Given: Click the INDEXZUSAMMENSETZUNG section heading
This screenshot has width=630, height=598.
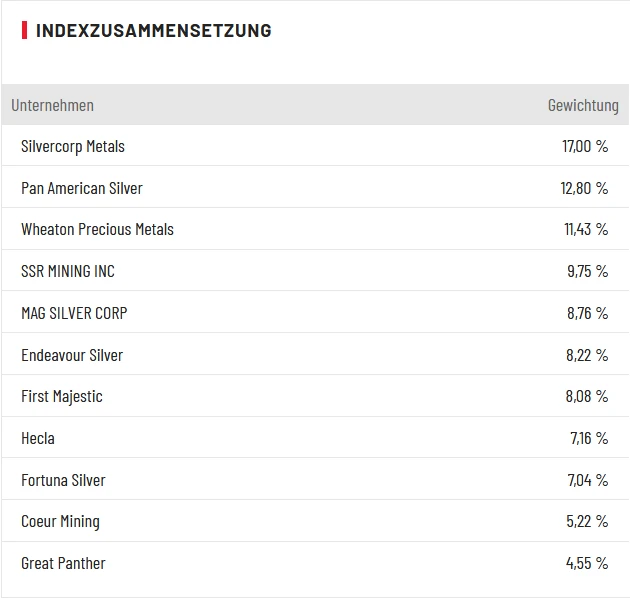Looking at the screenshot, I should [x=153, y=30].
